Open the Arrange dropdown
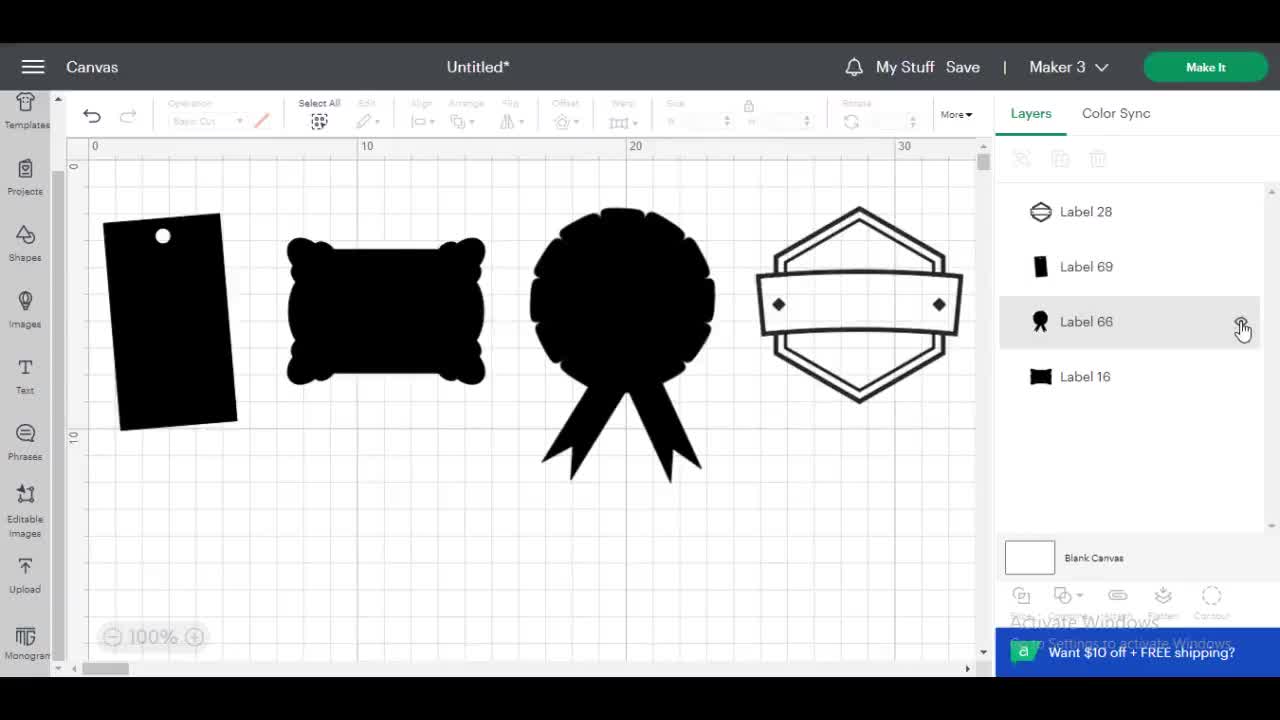 pyautogui.click(x=462, y=121)
